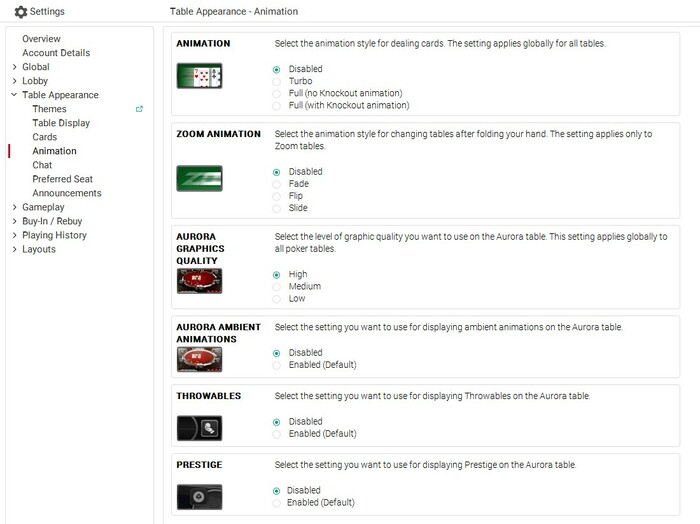
Task: Open the Themes settings page
Action: tap(49, 109)
